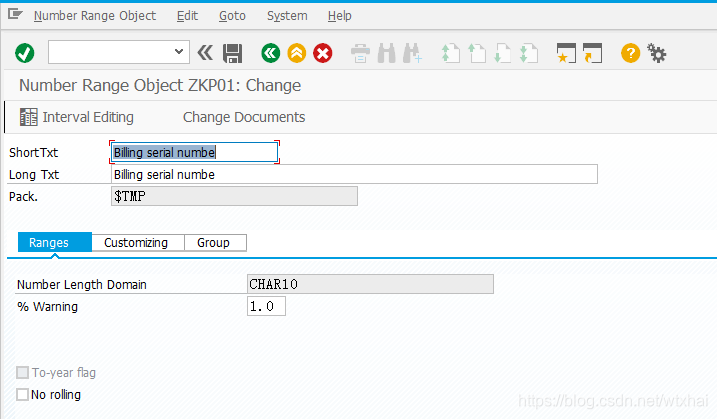Open Find with the binoculars icon
The image size is (717, 419).
point(386,53)
